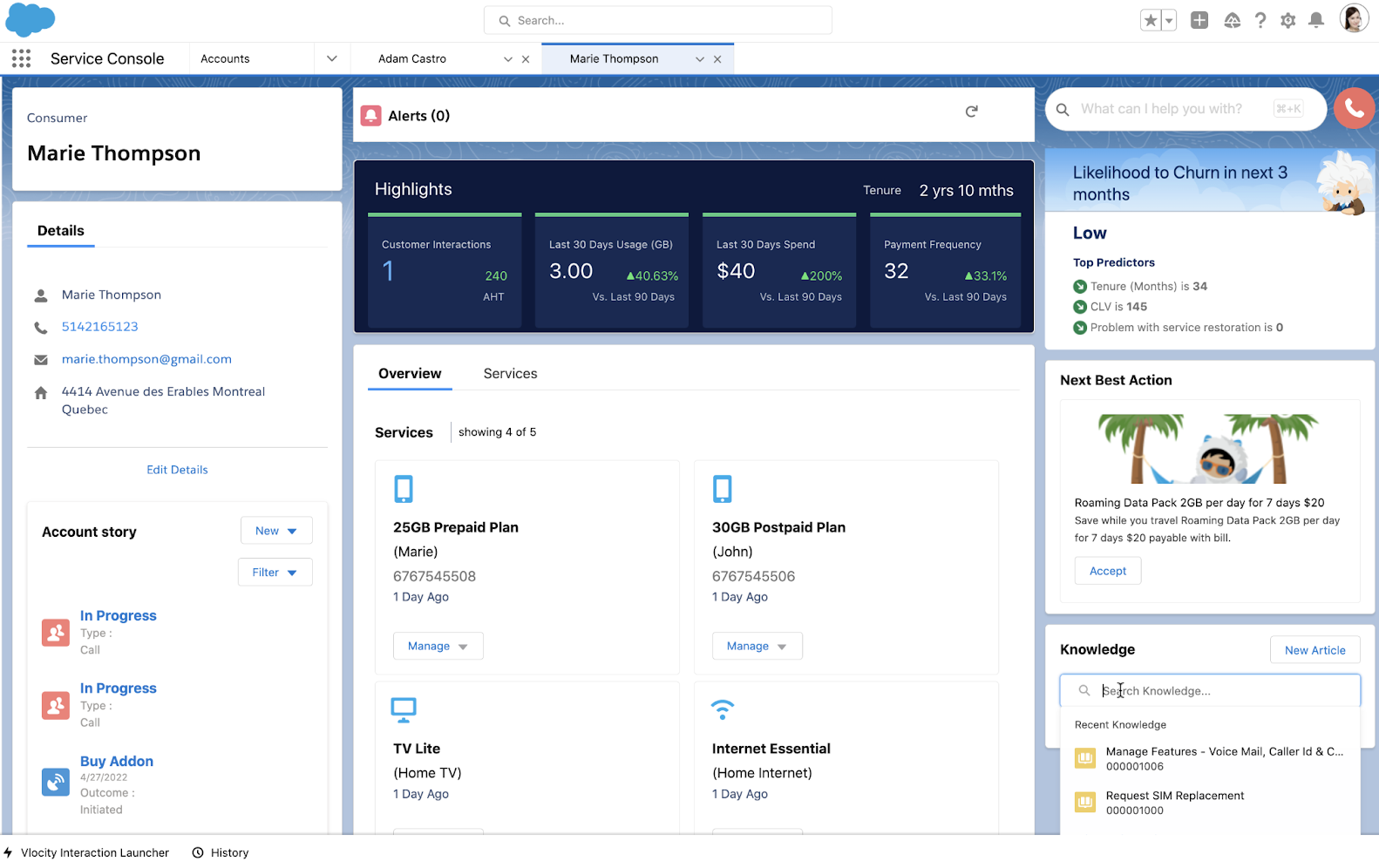Click the 25GB Prepaid Plan phone icon

point(404,489)
